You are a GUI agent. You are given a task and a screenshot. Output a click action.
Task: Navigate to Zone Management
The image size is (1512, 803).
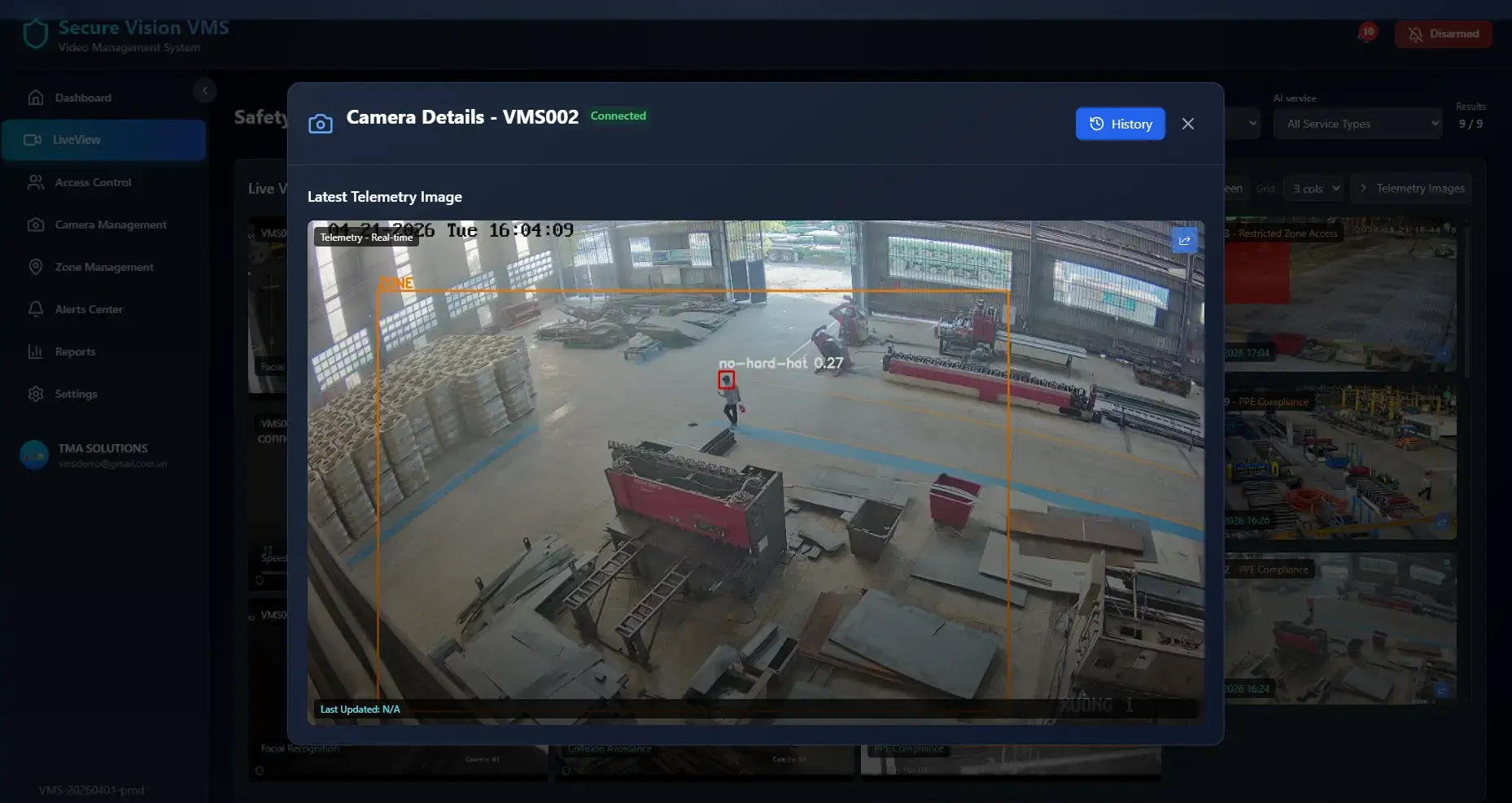(x=104, y=267)
